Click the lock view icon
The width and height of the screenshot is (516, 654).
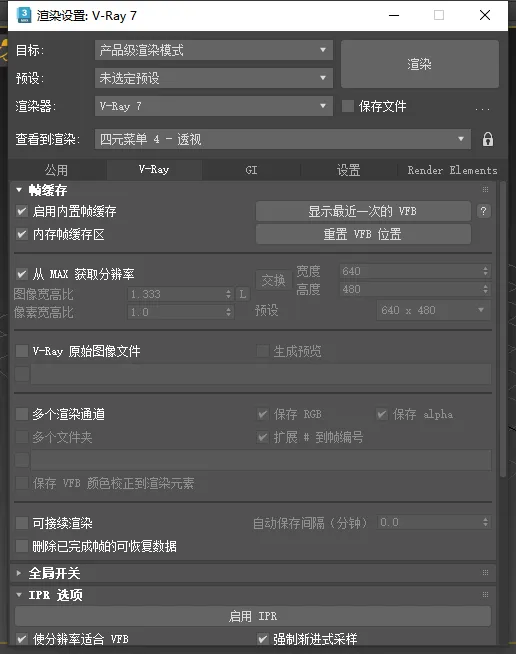click(x=488, y=139)
